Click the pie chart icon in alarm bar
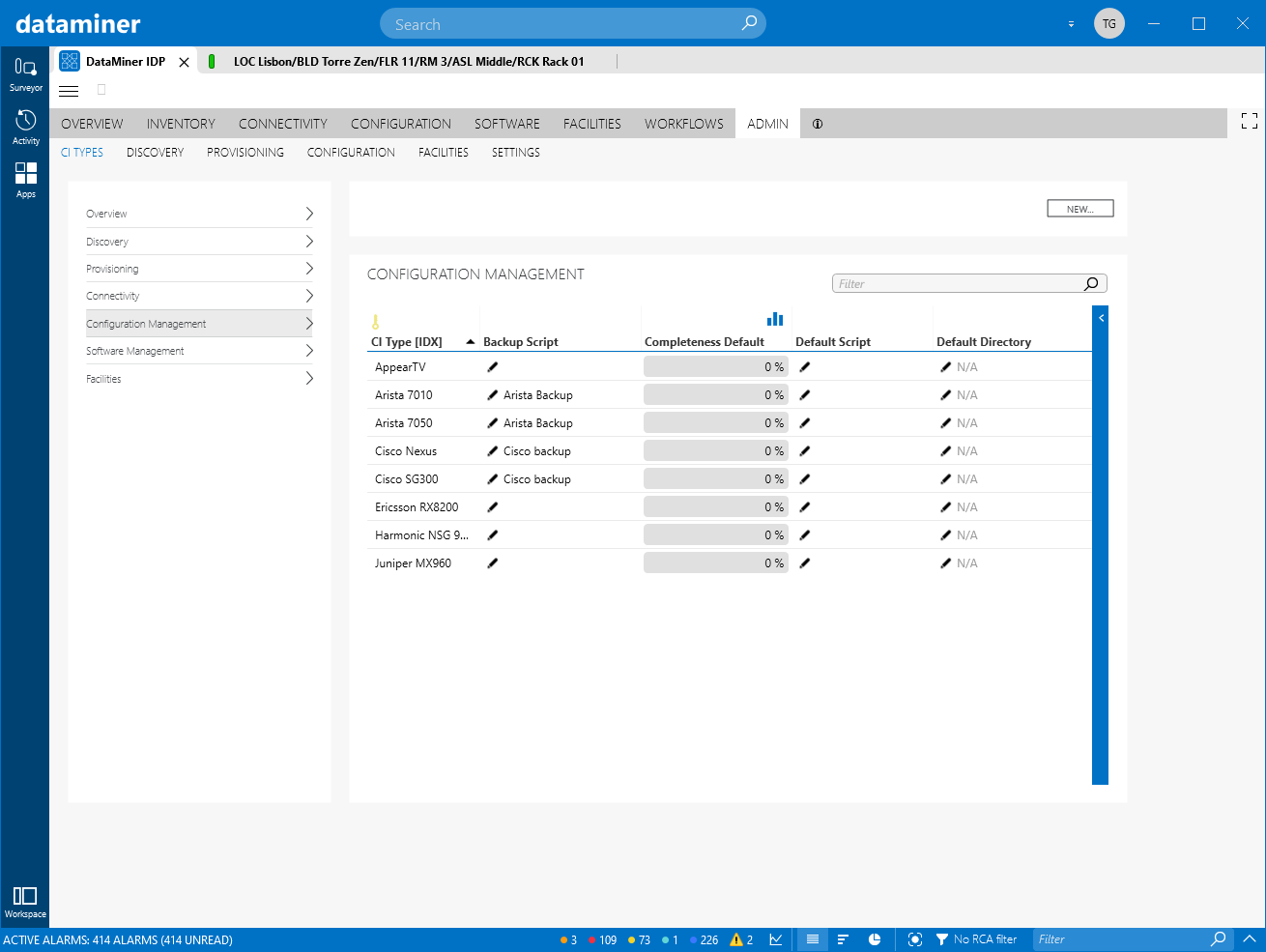The height and width of the screenshot is (952, 1266). pos(875,939)
